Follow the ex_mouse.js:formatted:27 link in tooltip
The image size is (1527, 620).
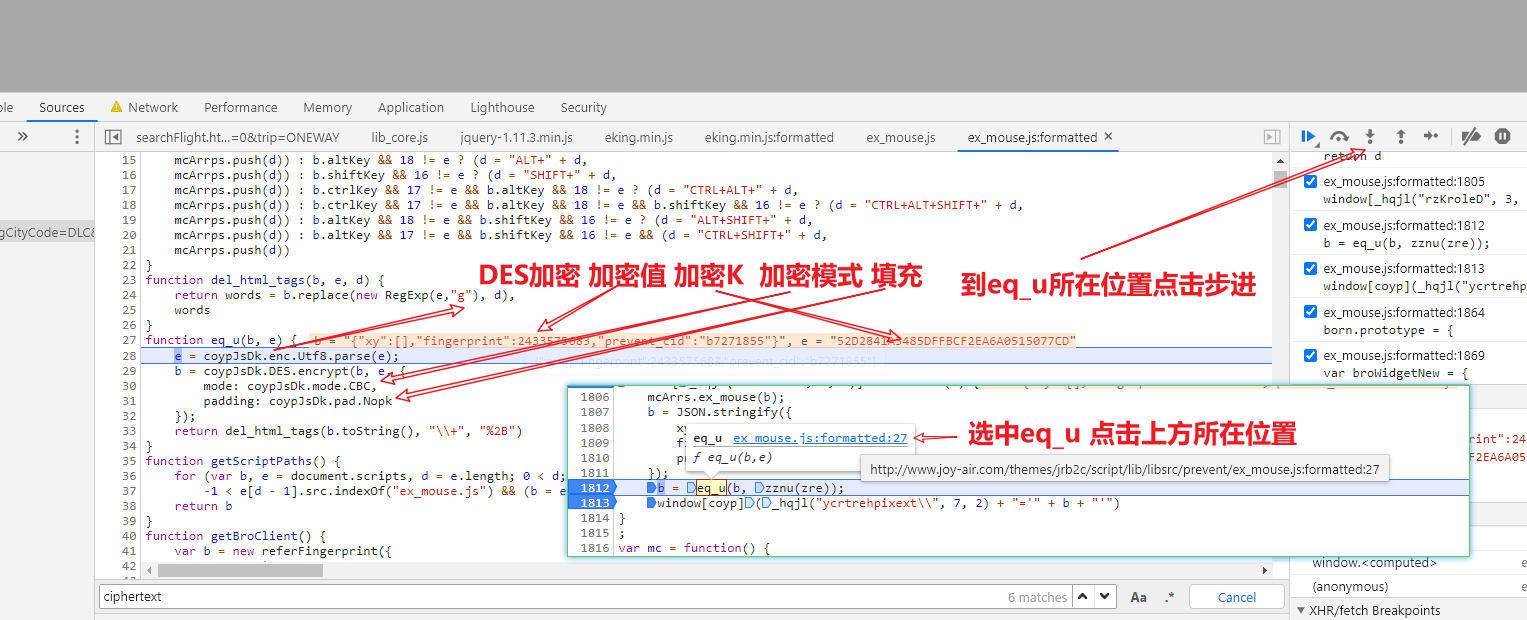pos(821,438)
